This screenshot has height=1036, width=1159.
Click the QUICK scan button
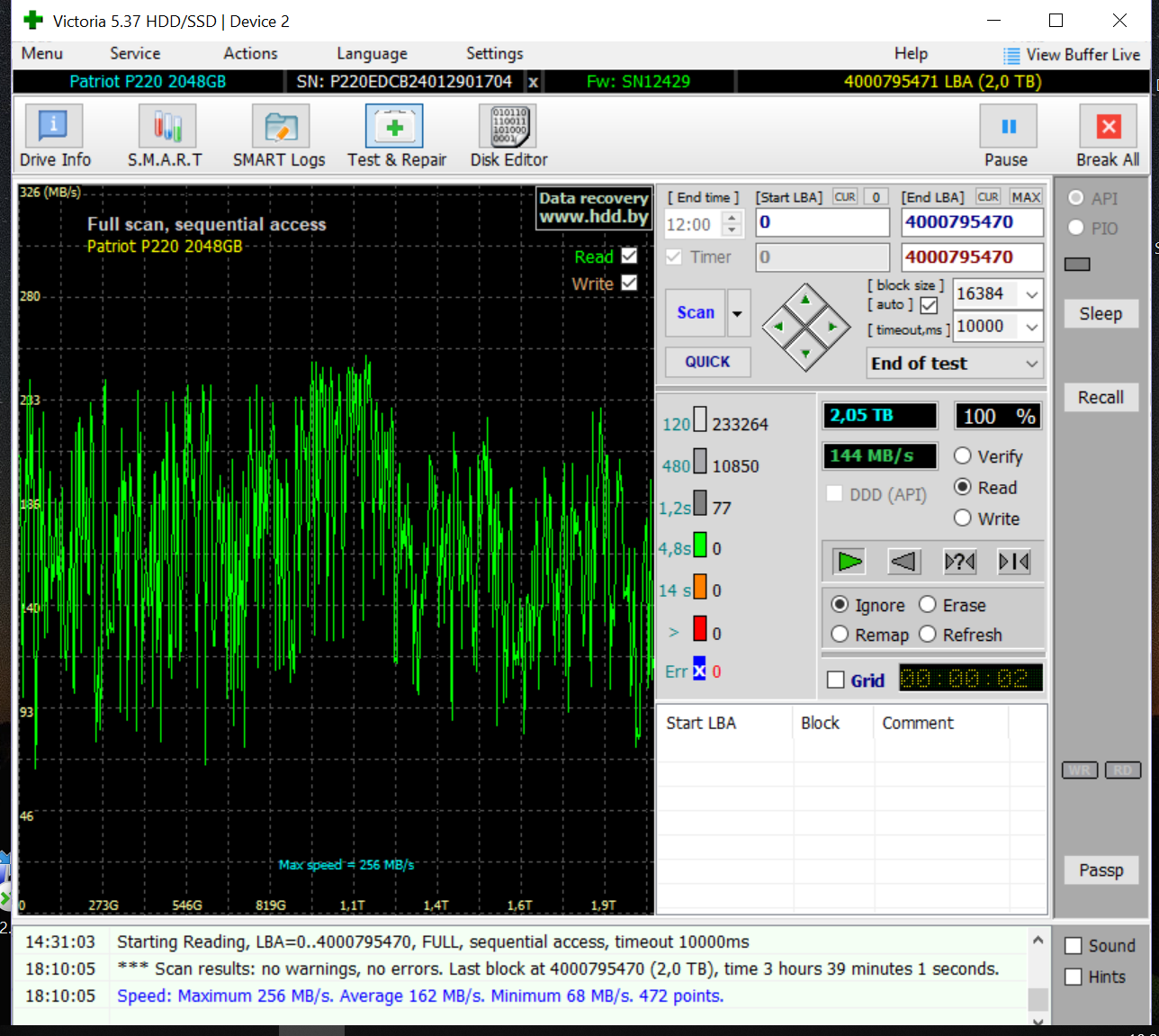tap(707, 362)
